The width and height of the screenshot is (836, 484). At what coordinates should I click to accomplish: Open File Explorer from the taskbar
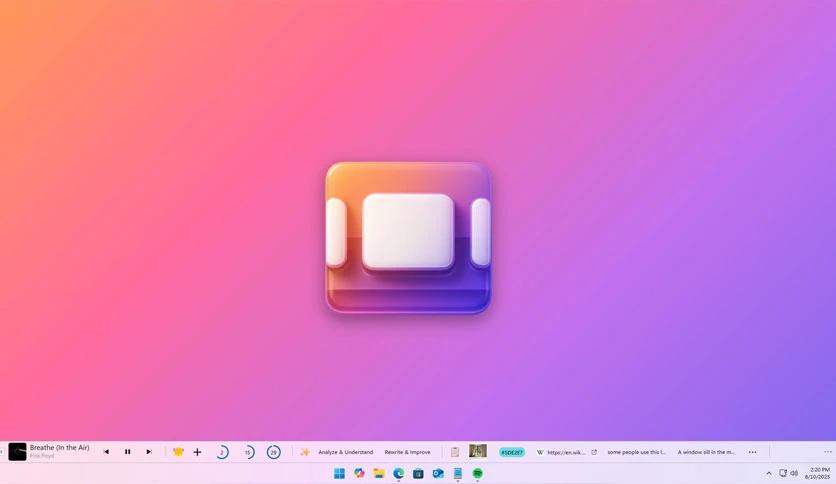379,473
